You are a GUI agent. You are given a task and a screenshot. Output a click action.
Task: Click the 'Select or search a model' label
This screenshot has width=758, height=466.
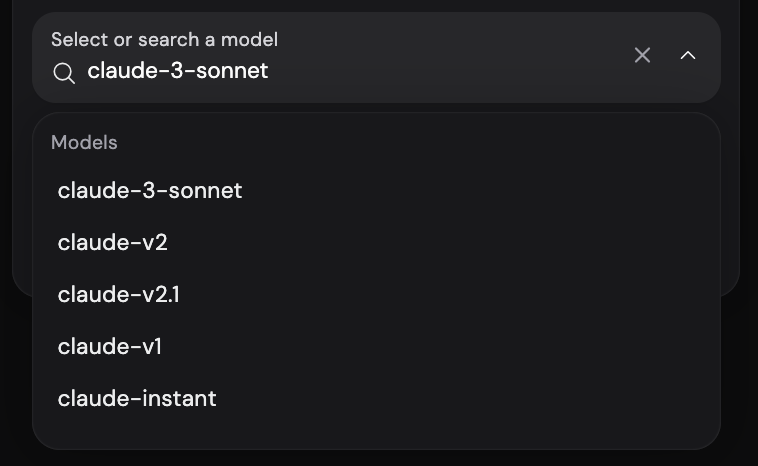click(x=164, y=40)
